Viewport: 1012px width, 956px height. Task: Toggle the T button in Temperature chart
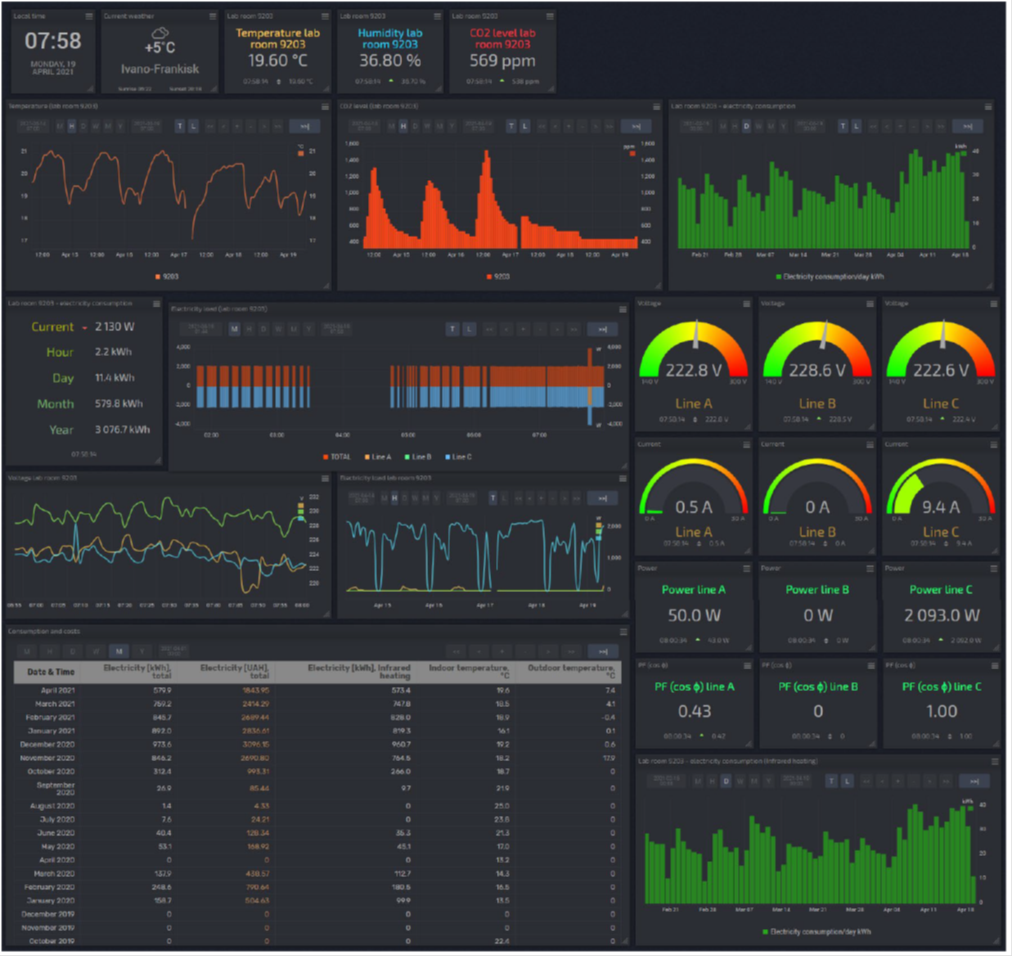180,127
